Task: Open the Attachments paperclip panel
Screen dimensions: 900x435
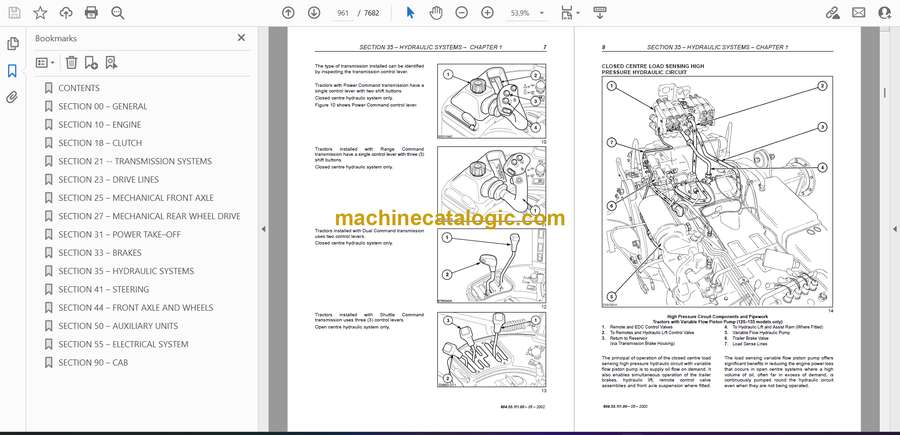Action: point(13,97)
